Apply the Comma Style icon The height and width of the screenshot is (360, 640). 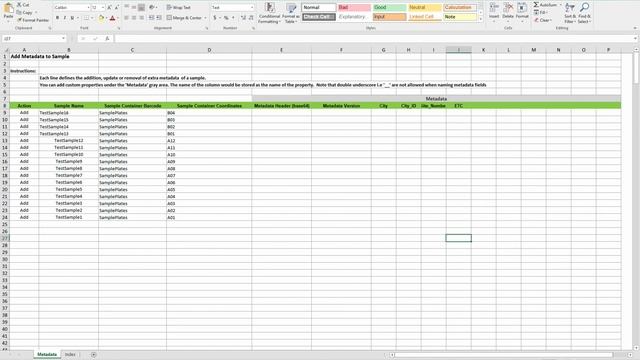point(233,18)
